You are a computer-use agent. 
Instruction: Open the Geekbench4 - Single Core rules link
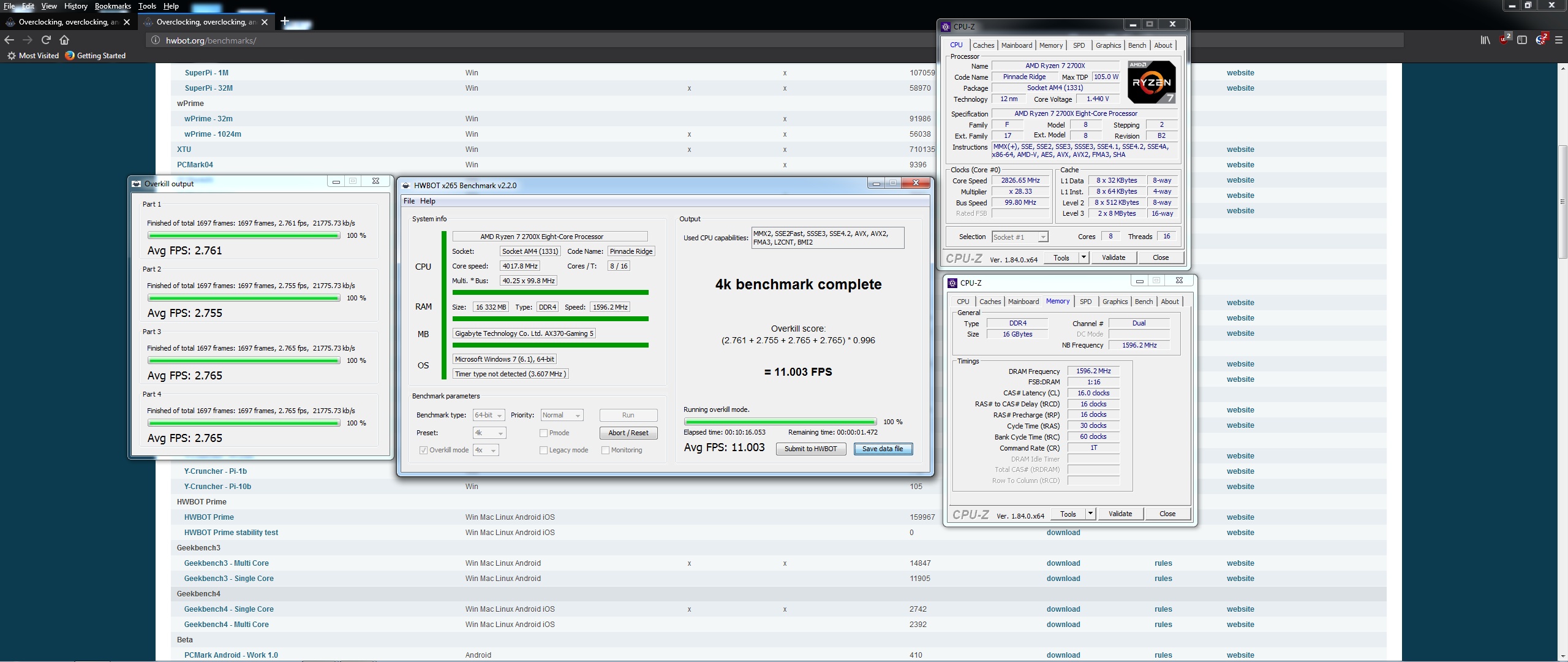click(x=1163, y=609)
